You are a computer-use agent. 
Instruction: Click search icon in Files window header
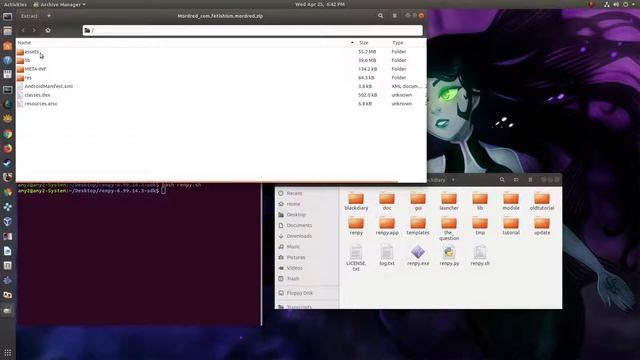(x=502, y=180)
